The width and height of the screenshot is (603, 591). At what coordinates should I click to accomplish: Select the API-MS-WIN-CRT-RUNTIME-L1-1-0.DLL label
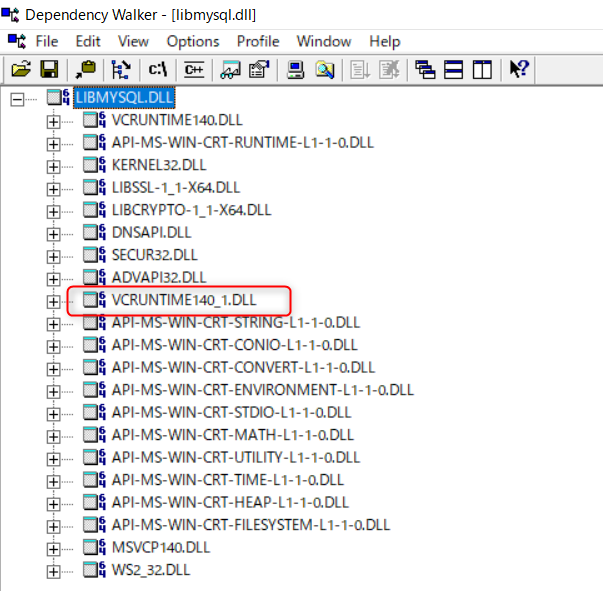click(x=243, y=142)
